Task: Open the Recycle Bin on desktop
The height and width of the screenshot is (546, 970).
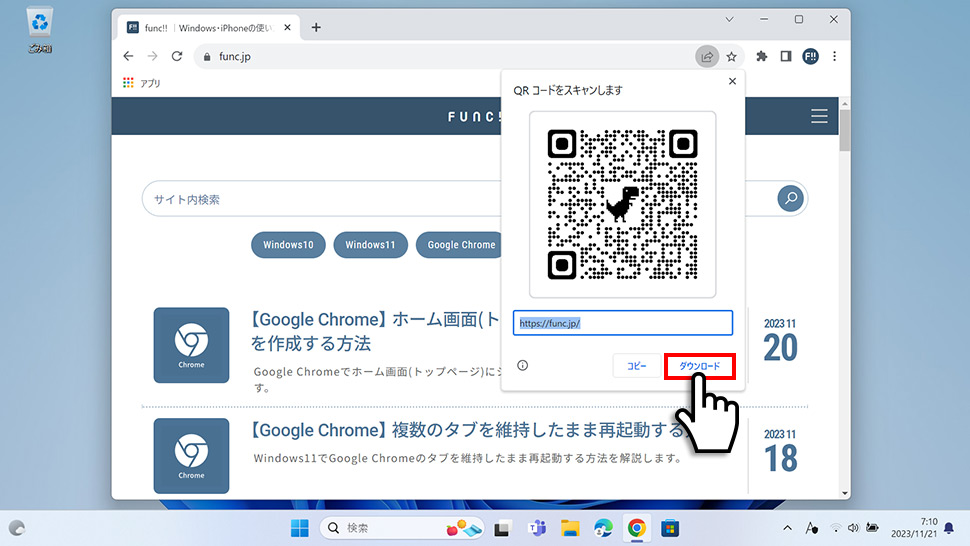Action: pyautogui.click(x=40, y=30)
